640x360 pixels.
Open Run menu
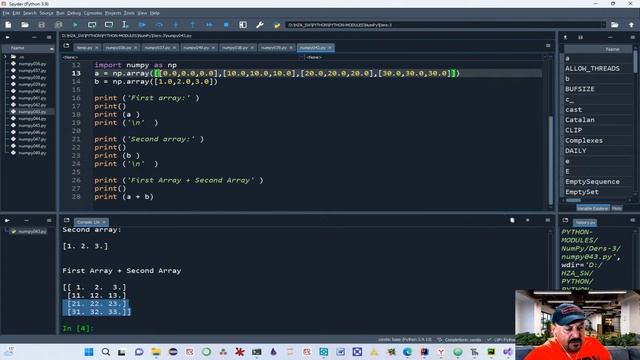point(60,13)
